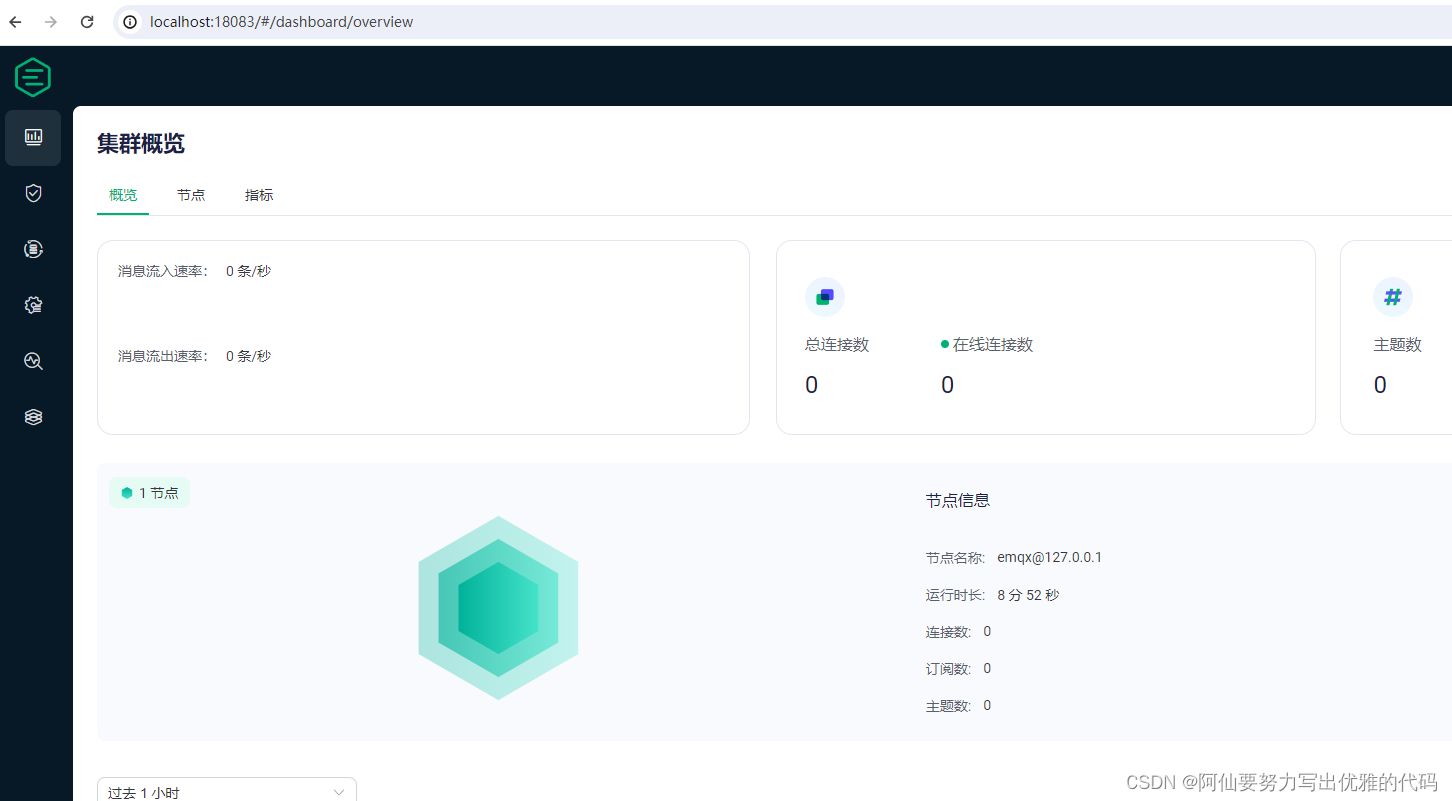Select the monitoring dashboard icon in sidebar

[x=33, y=137]
